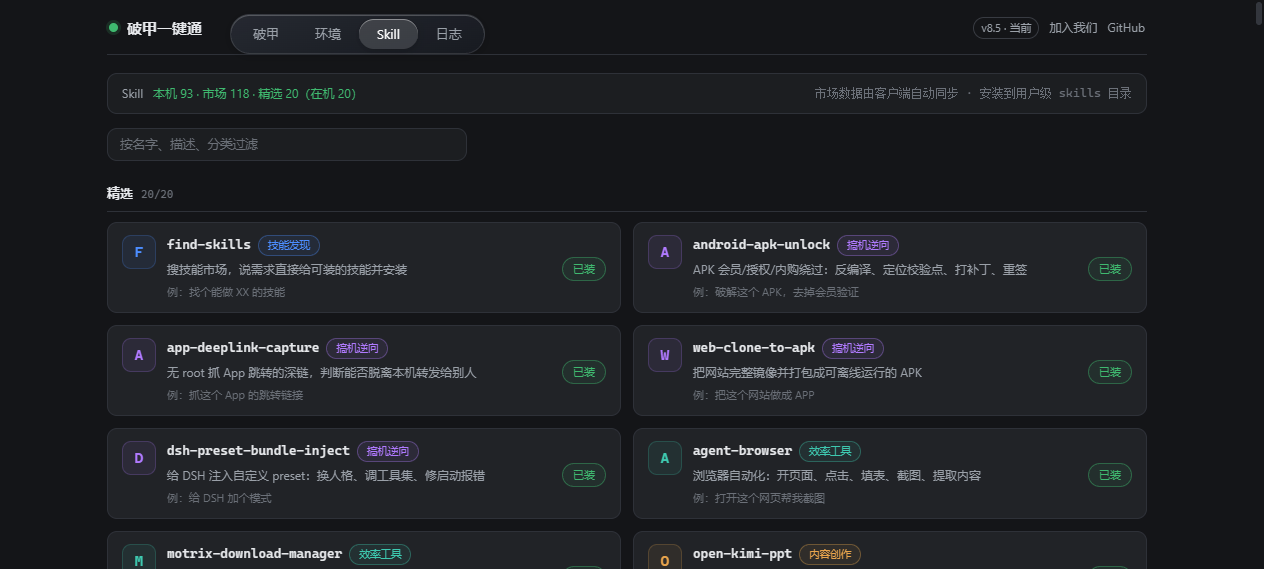Click the 已装 button for find-skills
The width and height of the screenshot is (1264, 569).
584,269
